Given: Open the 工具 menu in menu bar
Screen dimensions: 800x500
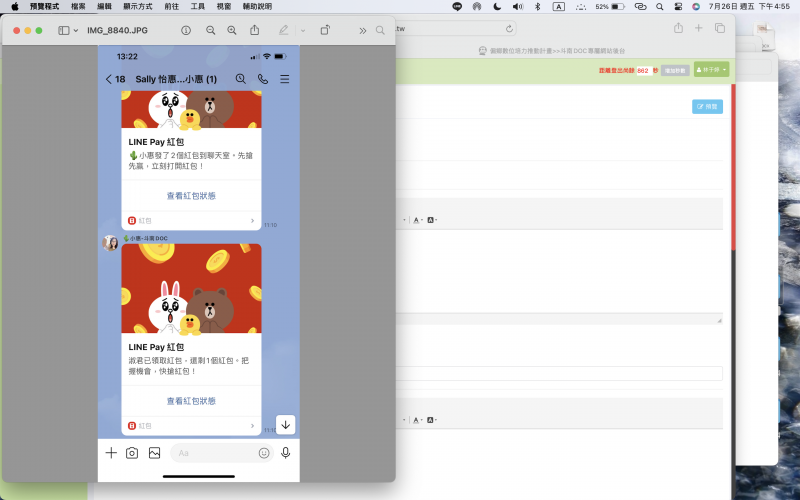Looking at the screenshot, I should click(x=198, y=6).
